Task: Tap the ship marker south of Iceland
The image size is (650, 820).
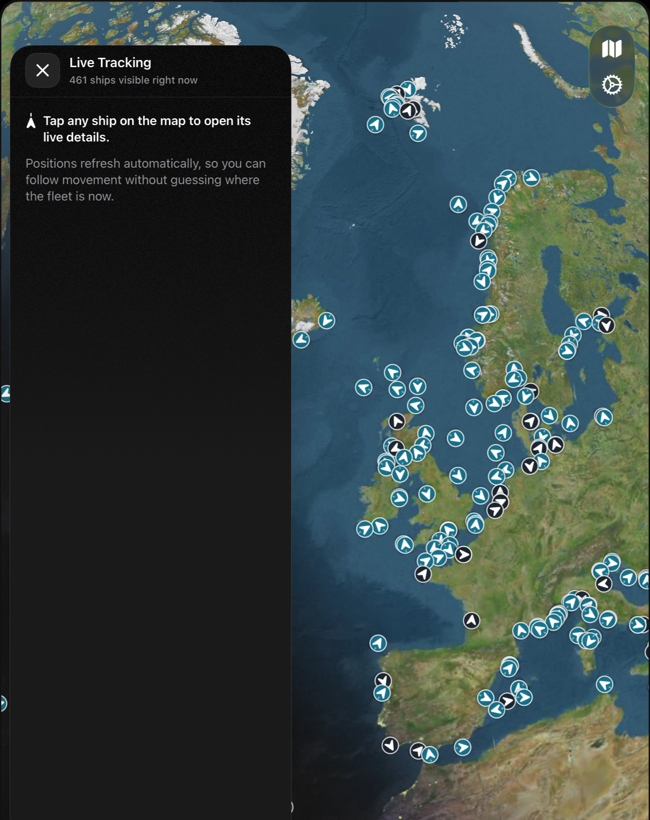Action: point(301,340)
